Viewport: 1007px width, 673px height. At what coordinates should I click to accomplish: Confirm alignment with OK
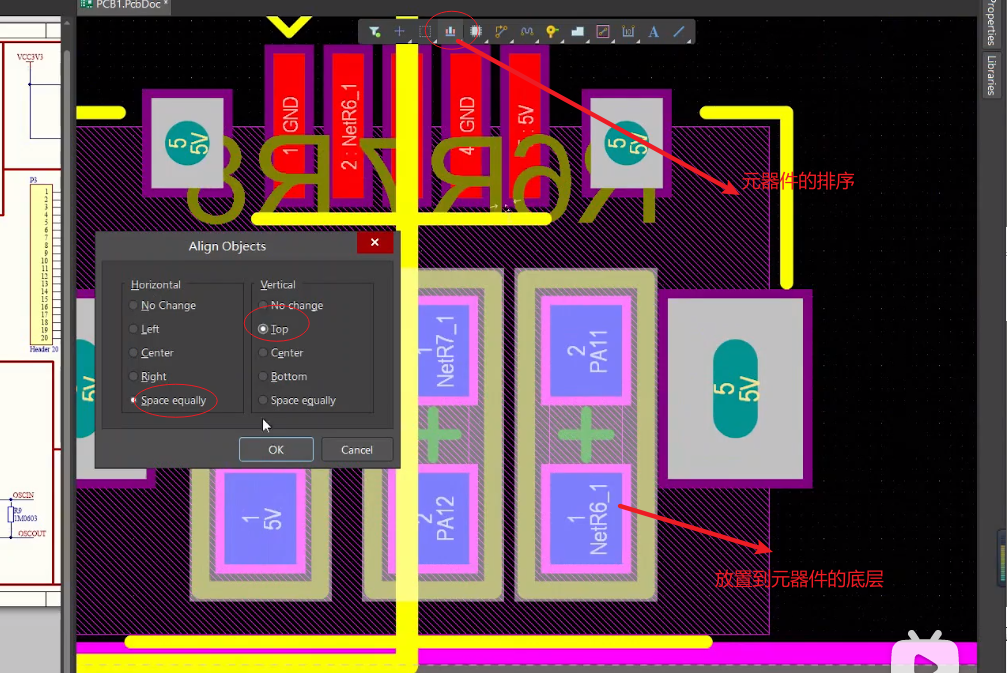276,450
